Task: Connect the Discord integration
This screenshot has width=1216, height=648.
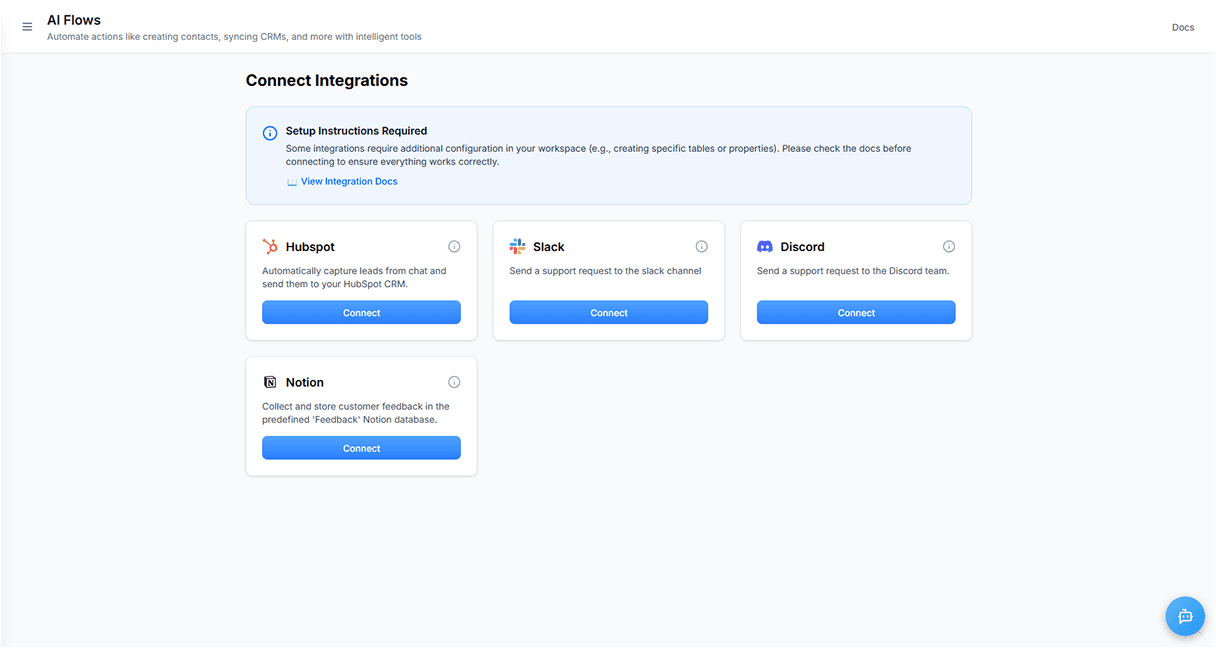Action: [x=856, y=312]
